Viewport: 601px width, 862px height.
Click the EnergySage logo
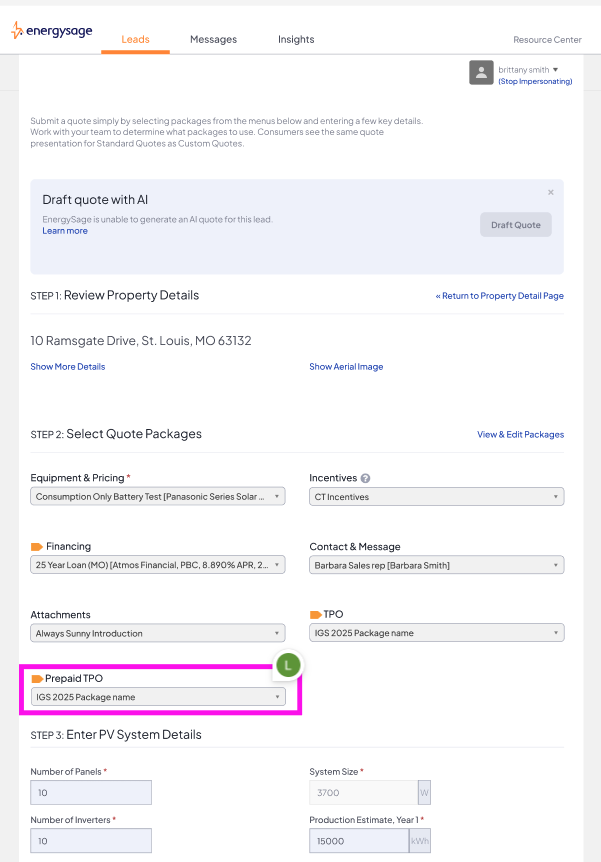point(52,31)
